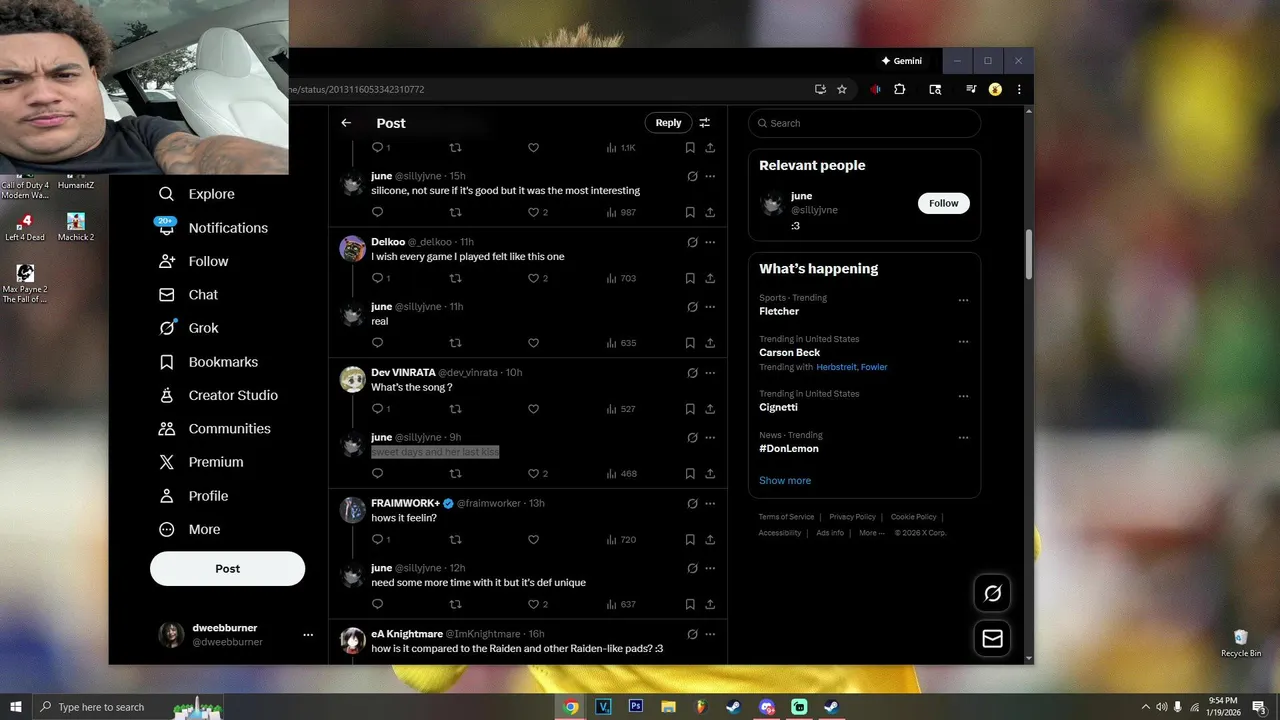Viewport: 1280px width, 720px height.
Task: Bookmark Delkoo's reply
Action: point(690,278)
